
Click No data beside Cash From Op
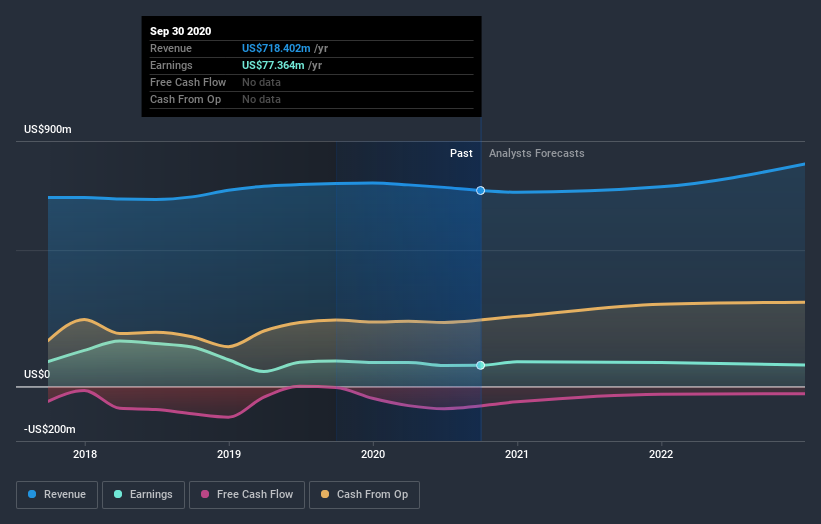click(x=261, y=99)
